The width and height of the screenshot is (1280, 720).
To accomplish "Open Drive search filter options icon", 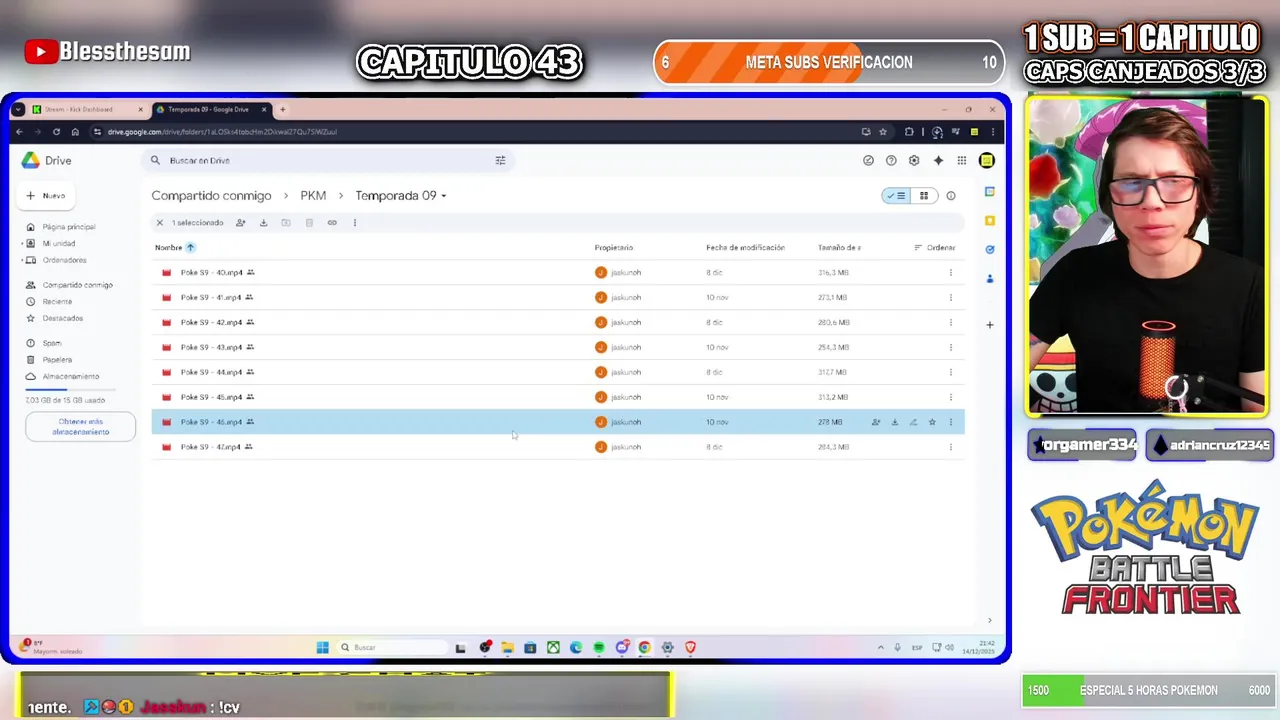I will click(500, 160).
